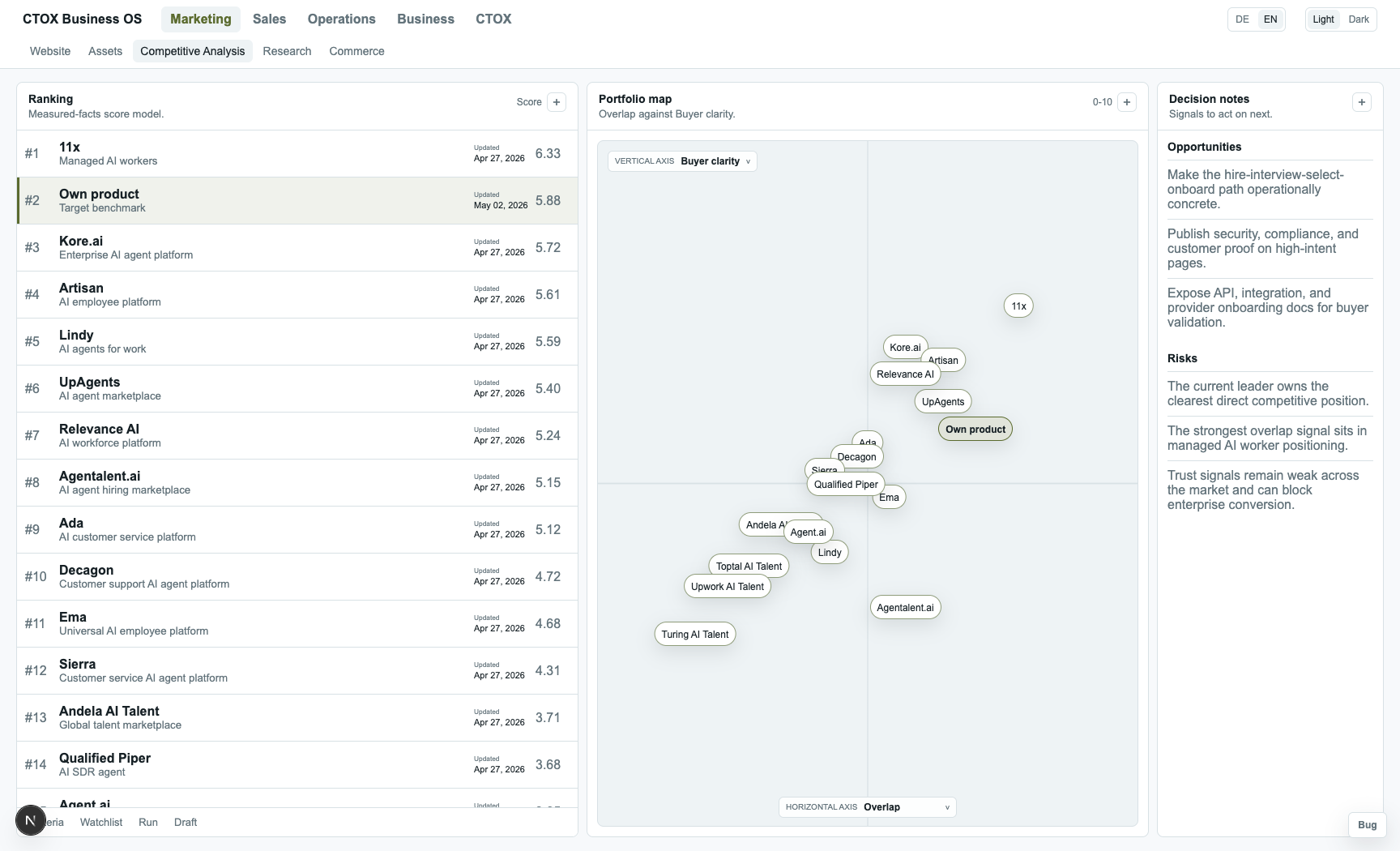Click the Qualified Piper bubble on map
The height and width of the screenshot is (851, 1400).
(846, 485)
